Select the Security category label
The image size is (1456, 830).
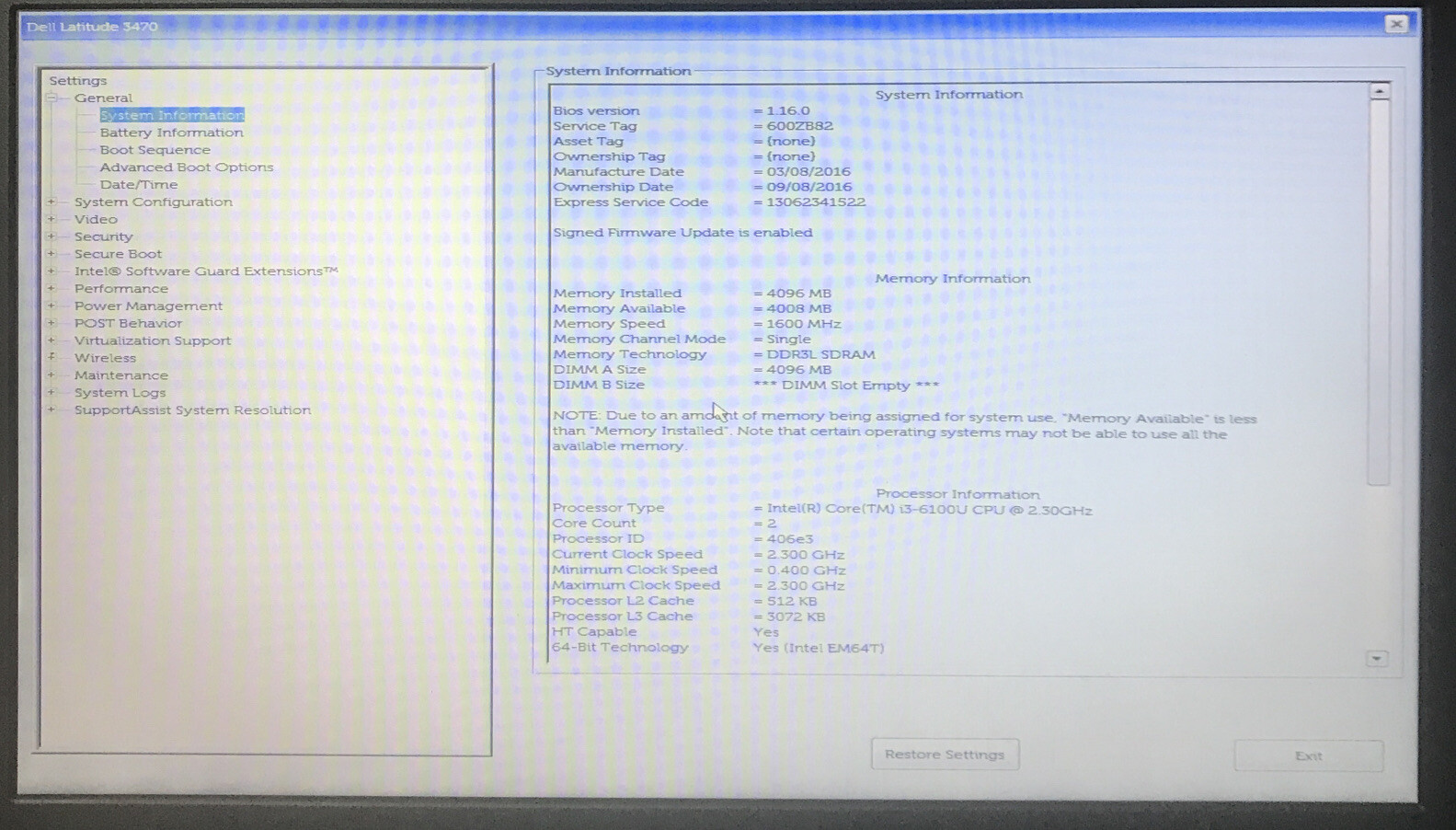103,236
